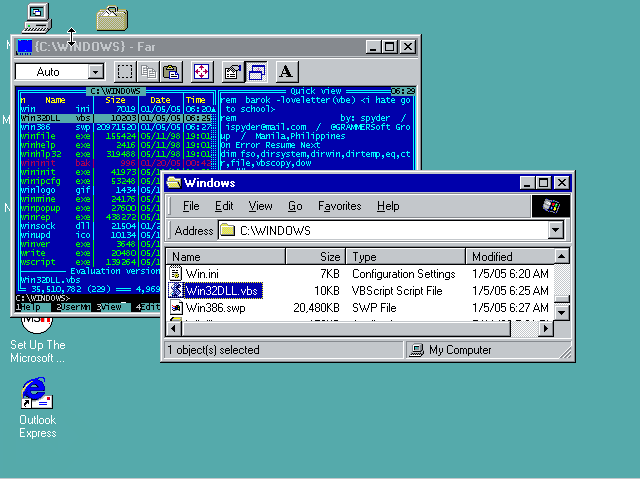Click the 2UserMn key in Far

(74, 307)
